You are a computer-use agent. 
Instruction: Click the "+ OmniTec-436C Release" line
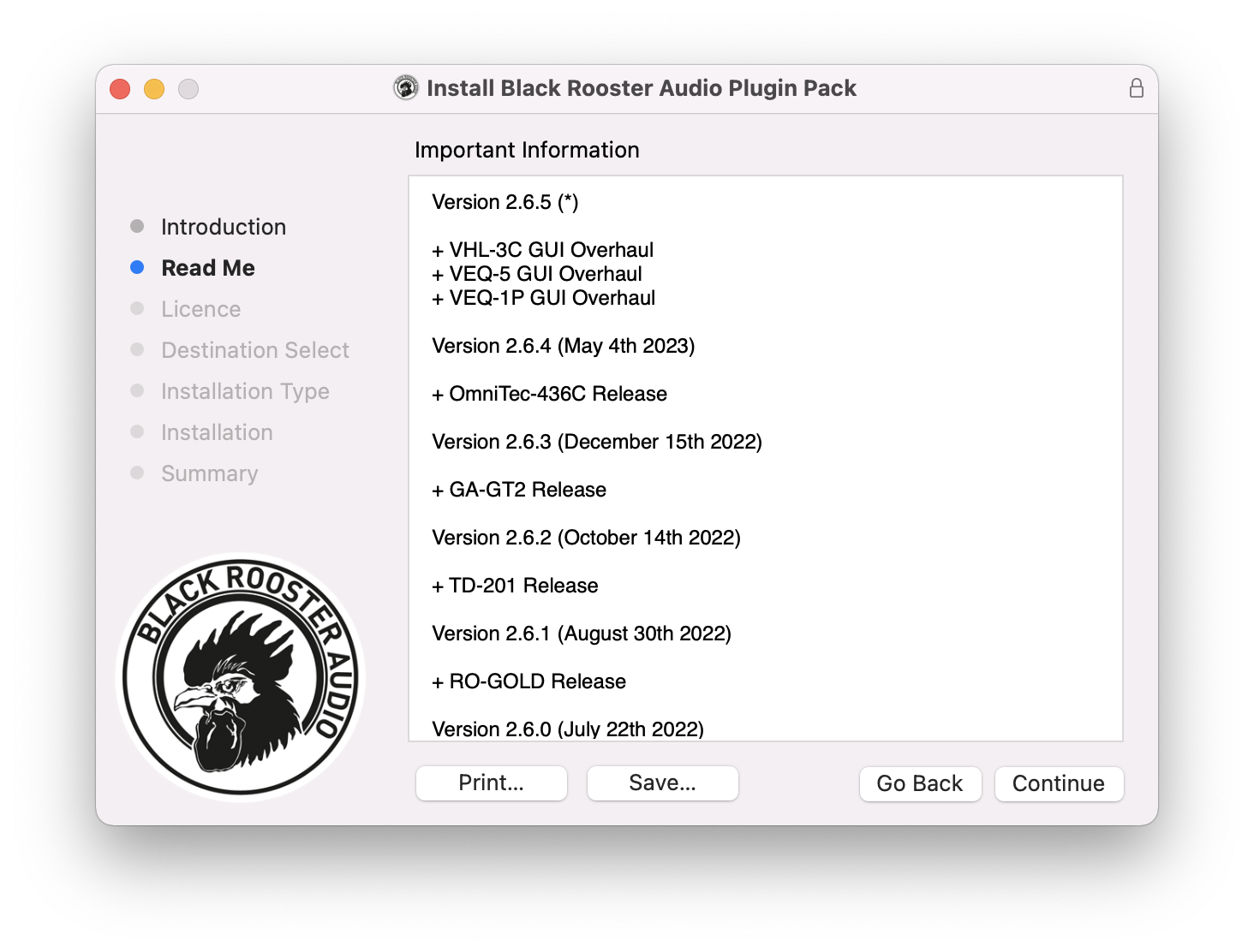click(x=550, y=394)
